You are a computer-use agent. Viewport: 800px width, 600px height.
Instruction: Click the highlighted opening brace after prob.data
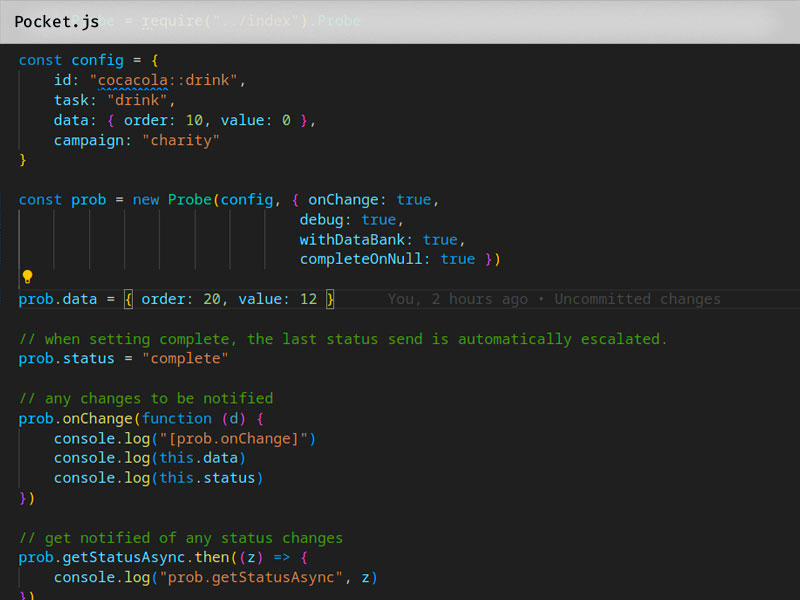[x=128, y=299]
